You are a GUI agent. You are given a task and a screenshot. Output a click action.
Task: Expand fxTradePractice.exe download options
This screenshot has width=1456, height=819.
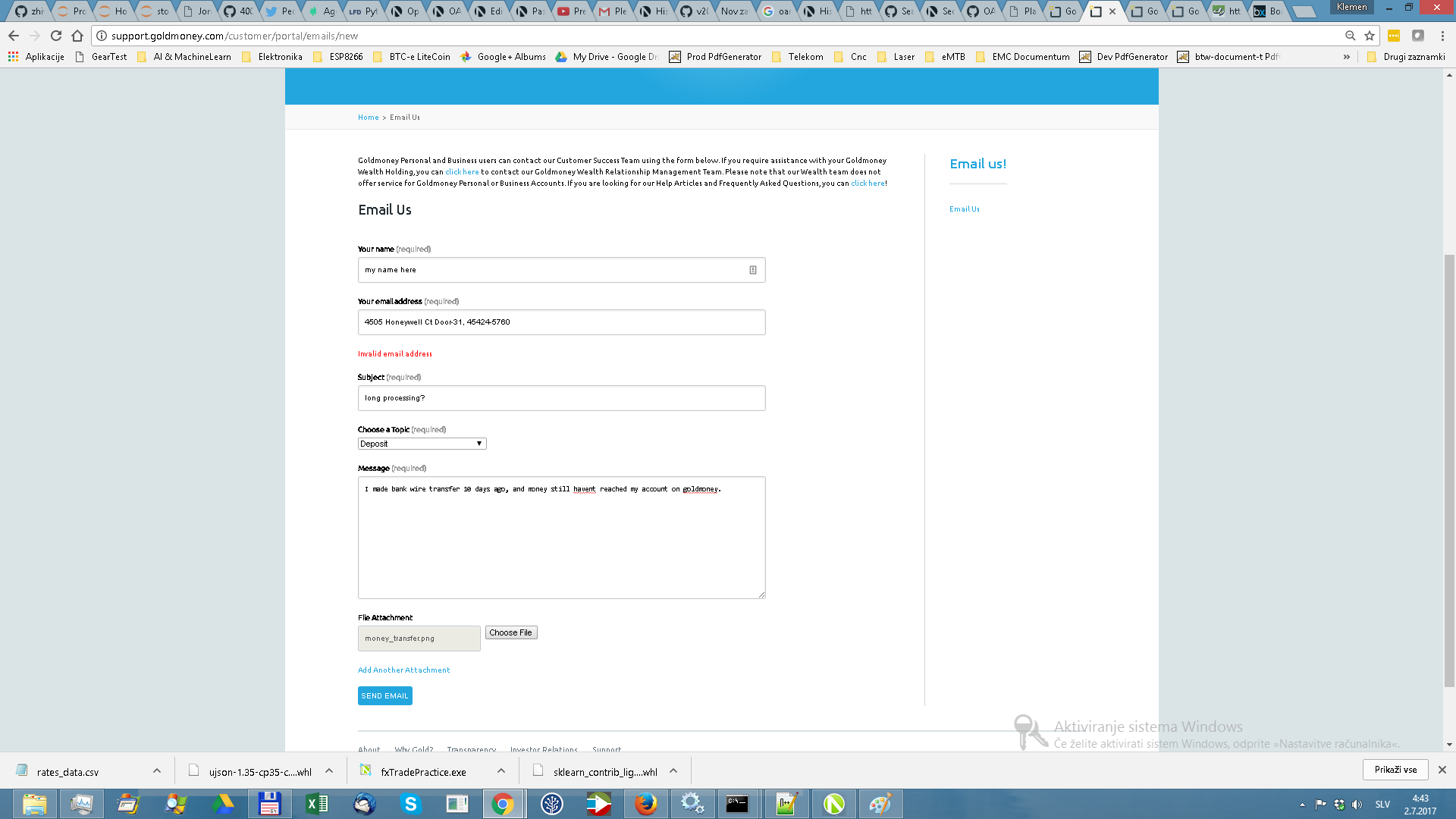pos(501,770)
